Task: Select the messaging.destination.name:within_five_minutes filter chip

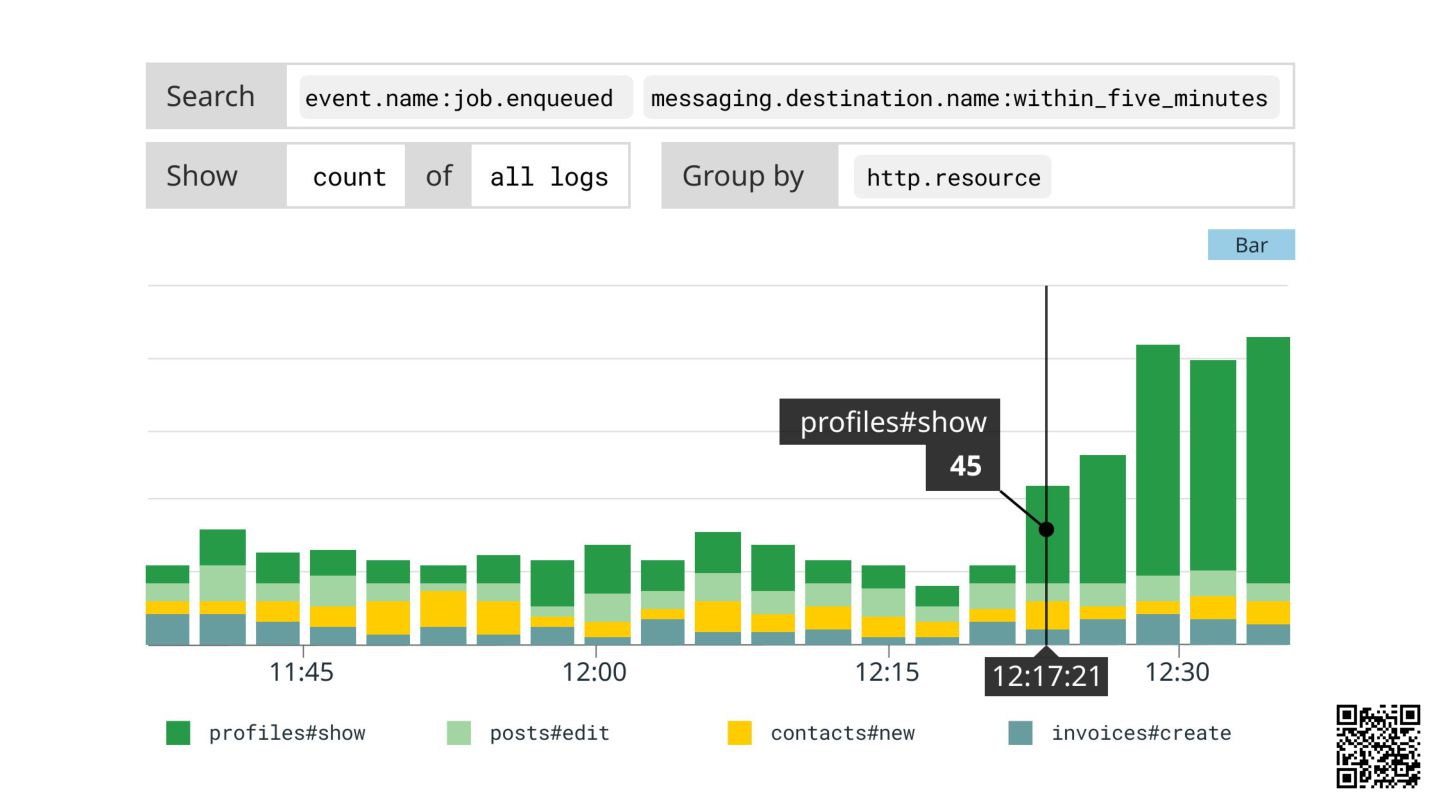Action: (960, 98)
